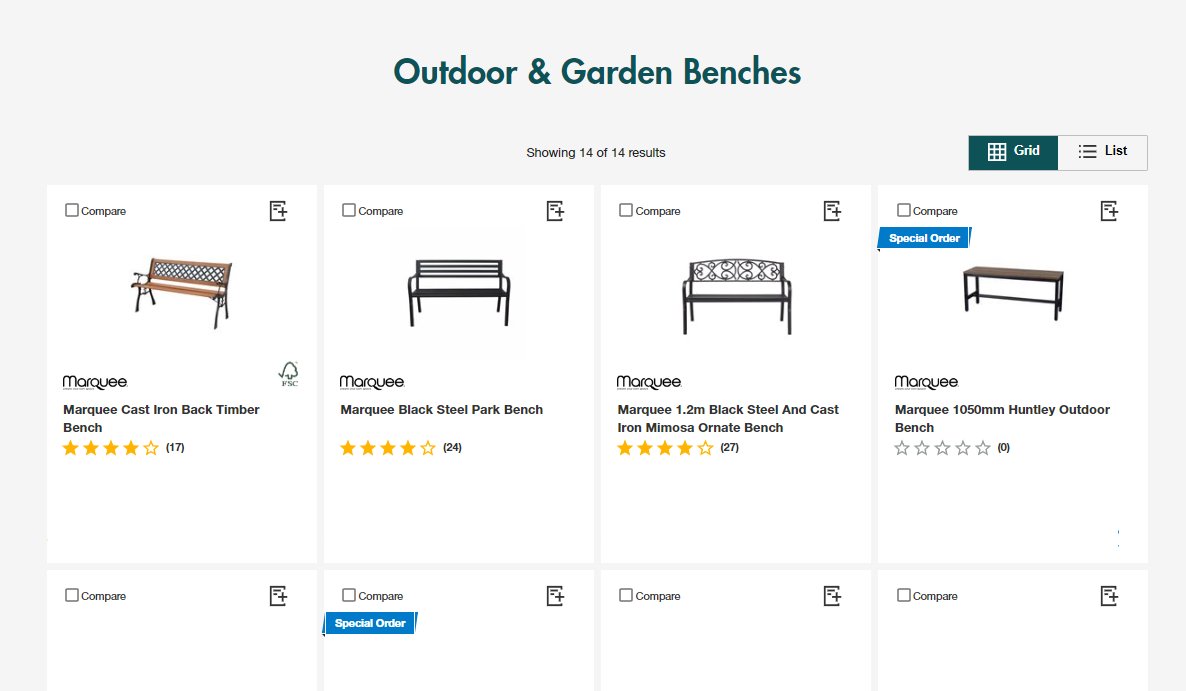Switch to Grid view
The image size is (1186, 691).
click(x=1013, y=152)
